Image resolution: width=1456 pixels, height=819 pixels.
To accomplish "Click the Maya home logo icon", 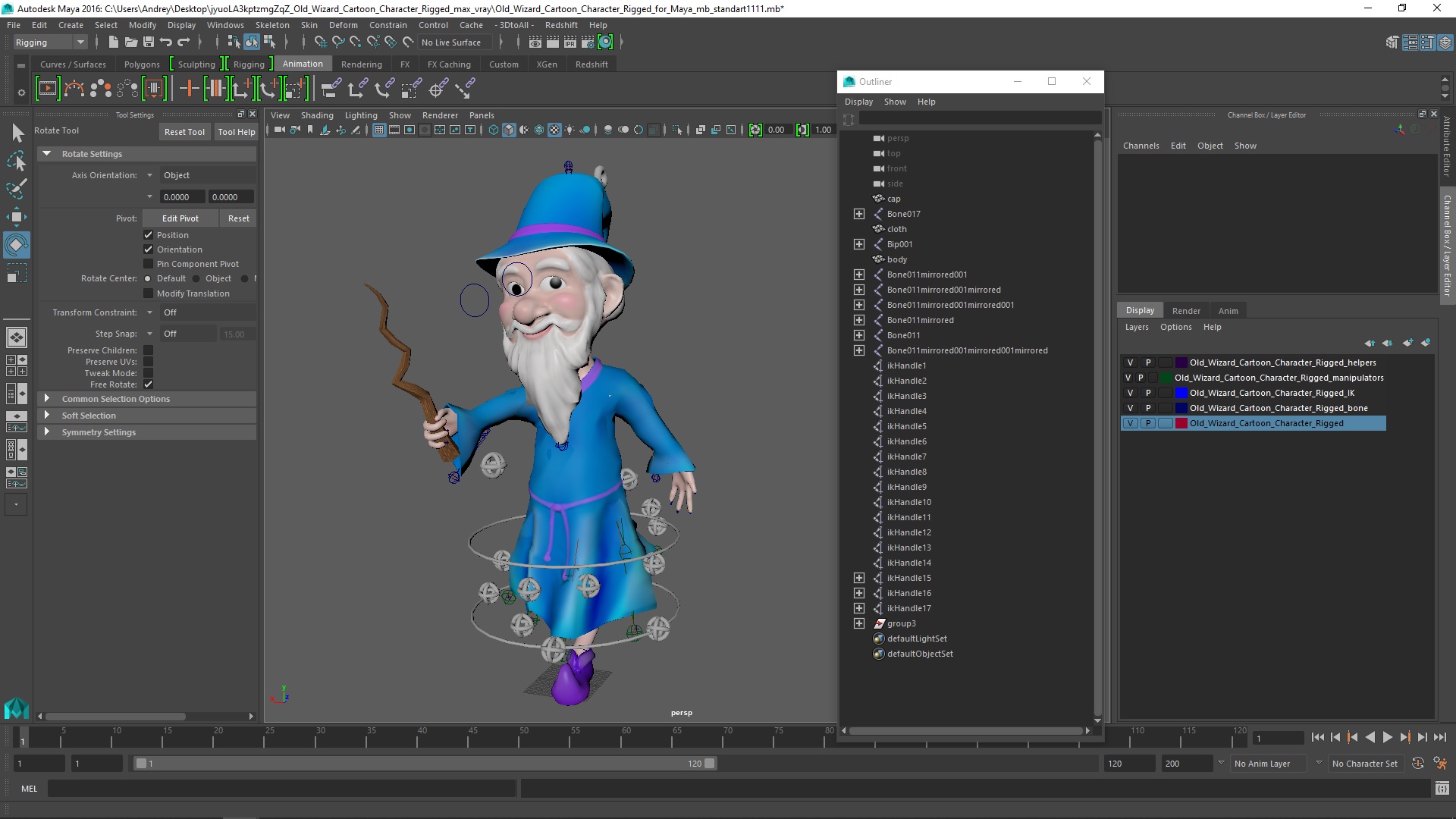I will (17, 708).
